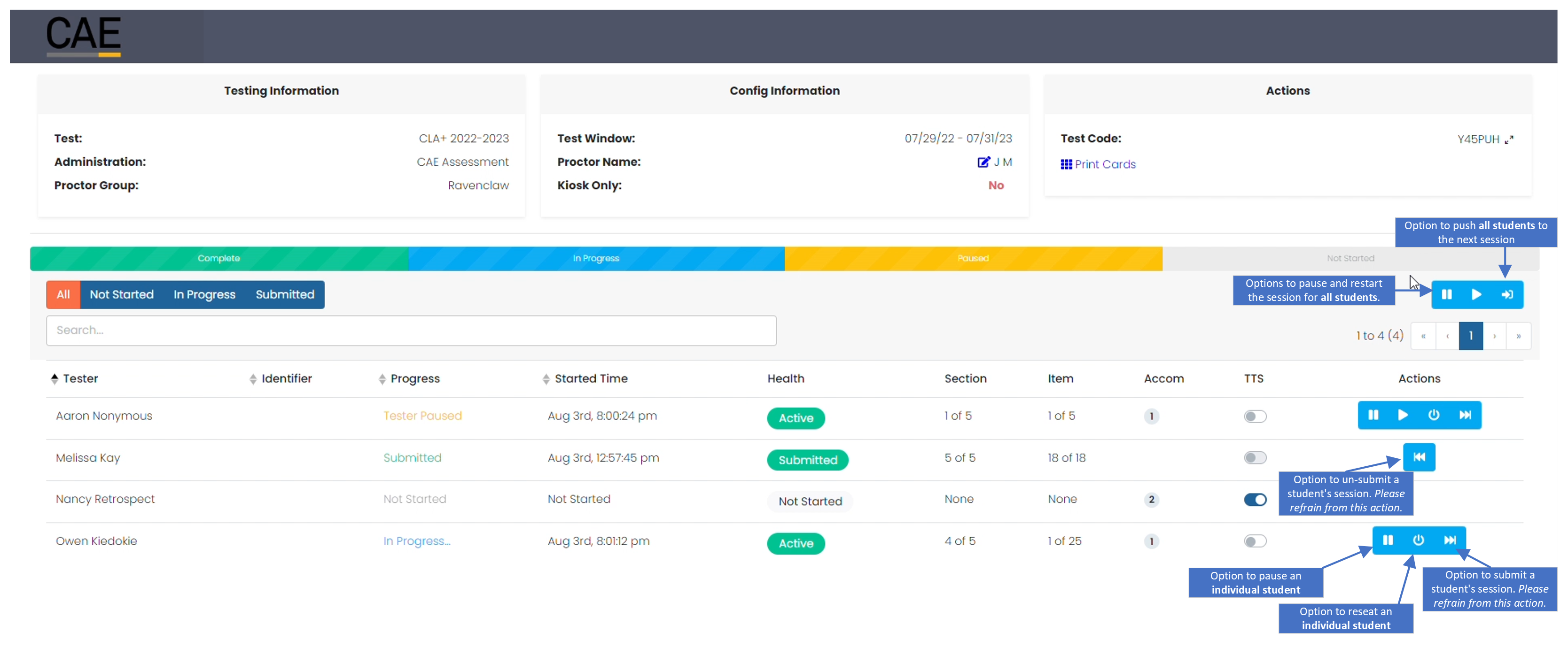Select the In Progress filter tab
This screenshot has width=1568, height=648.
pos(204,294)
